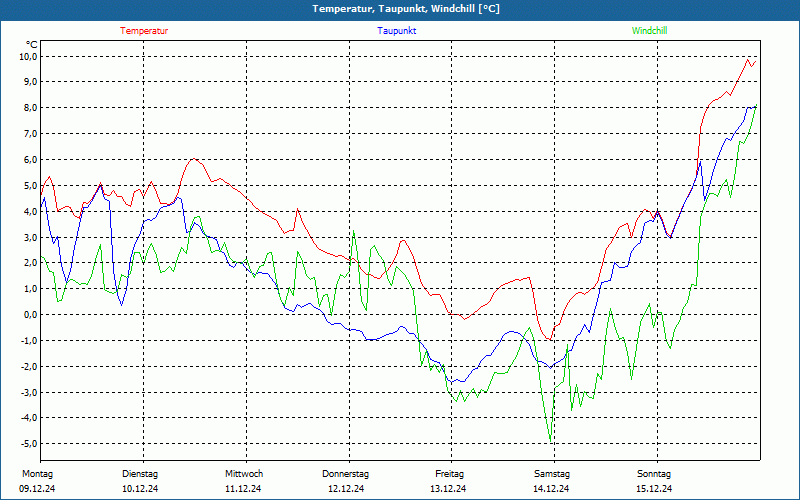
Task: Click the -2,0 y-axis value
Action: click(x=29, y=366)
